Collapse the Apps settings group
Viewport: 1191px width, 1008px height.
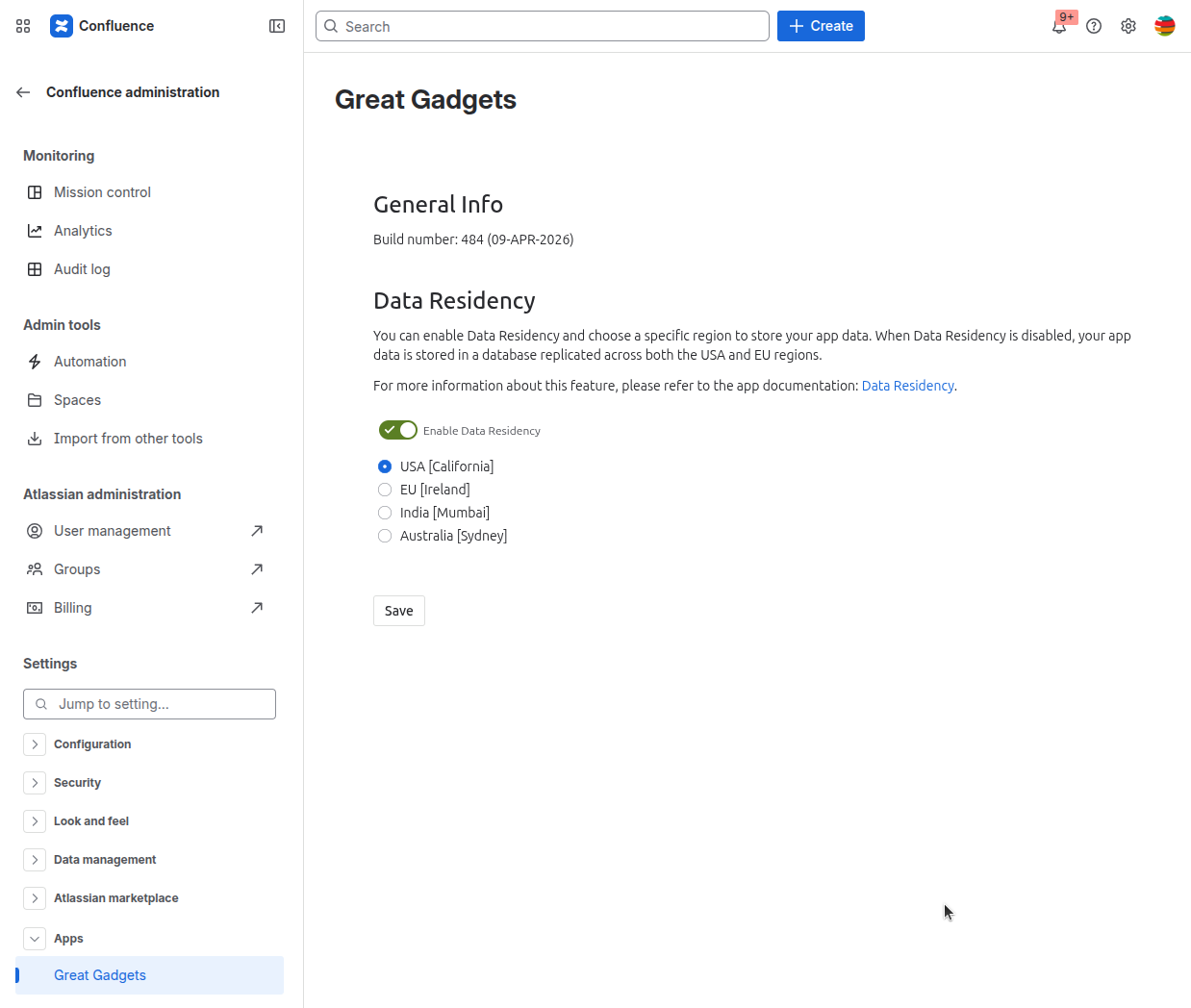(x=35, y=939)
